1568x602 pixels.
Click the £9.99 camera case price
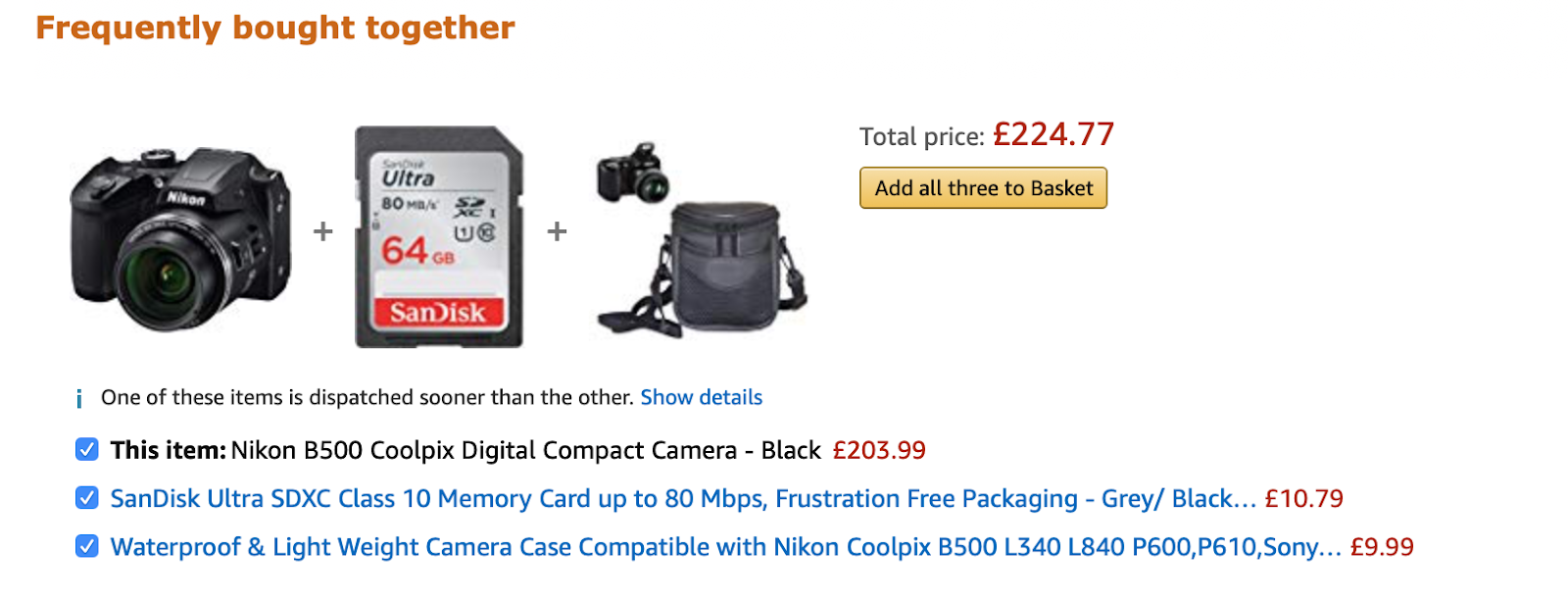pos(1382,547)
